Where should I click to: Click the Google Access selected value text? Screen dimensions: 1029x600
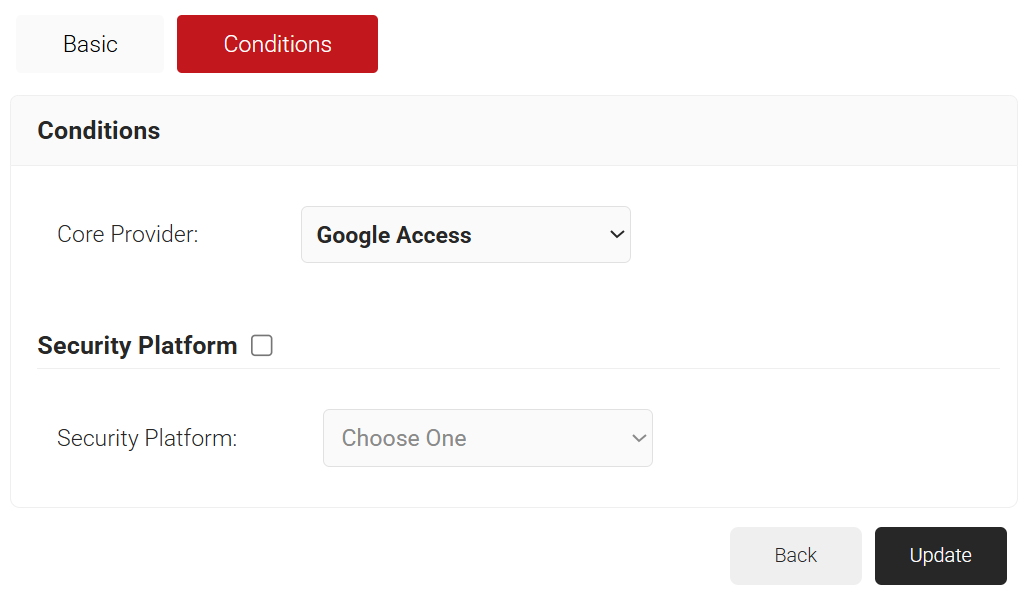tap(394, 235)
